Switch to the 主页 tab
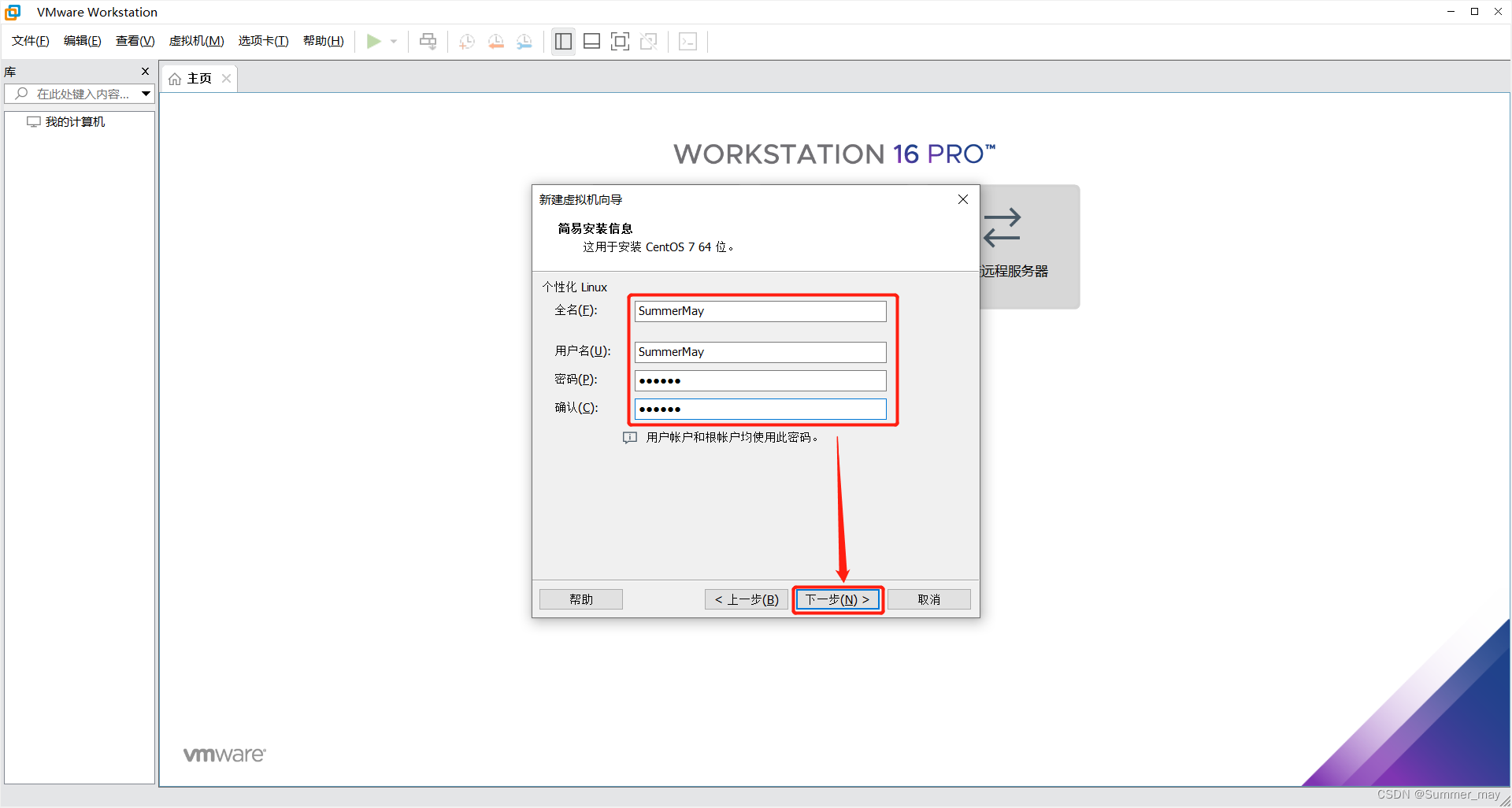 tap(199, 79)
